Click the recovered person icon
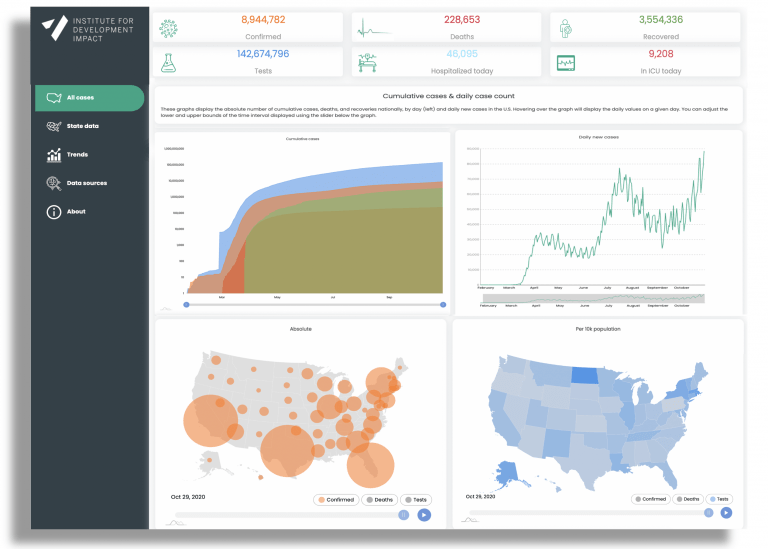This screenshot has height=549, width=768. coord(565,28)
